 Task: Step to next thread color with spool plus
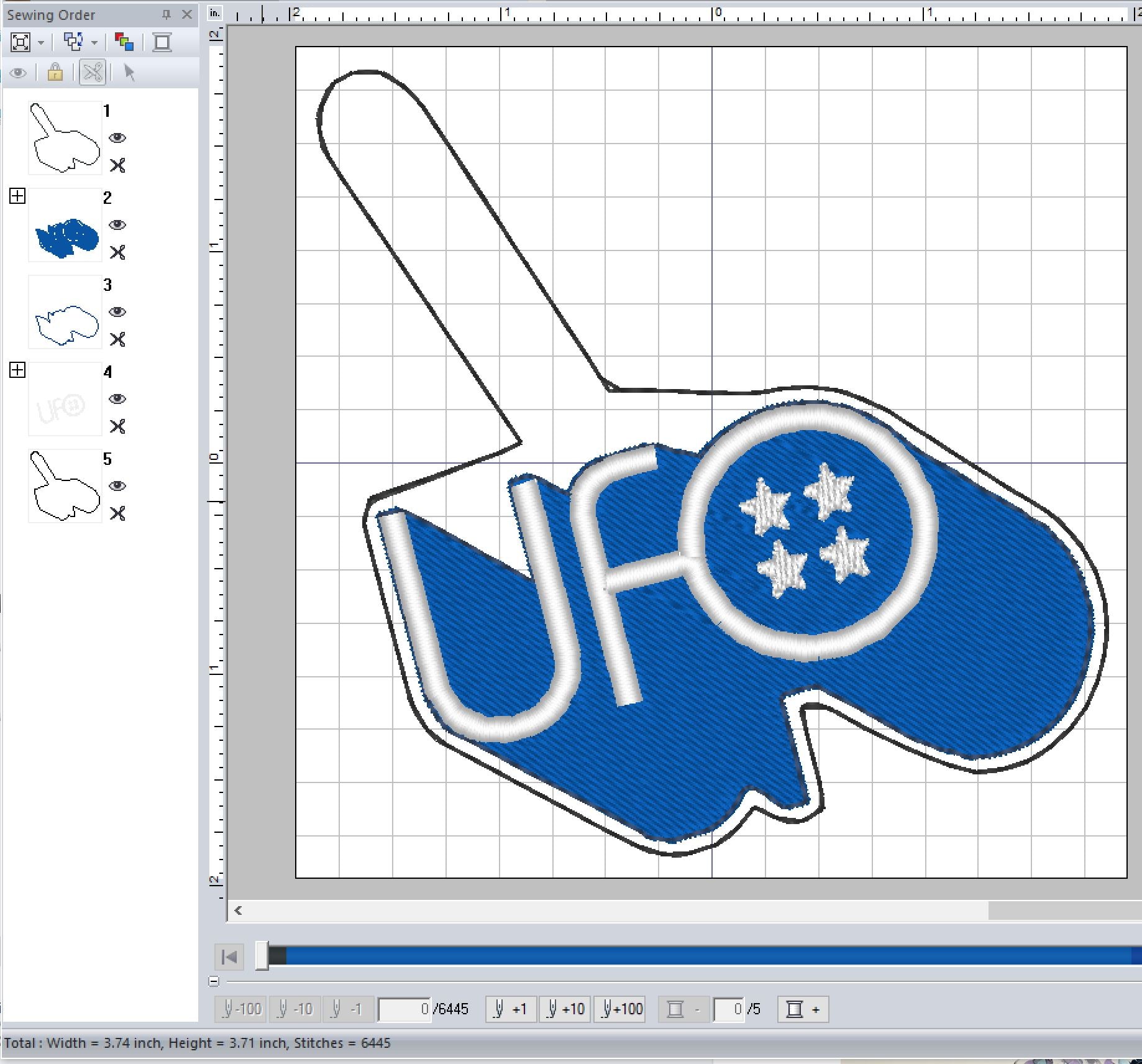click(803, 1009)
